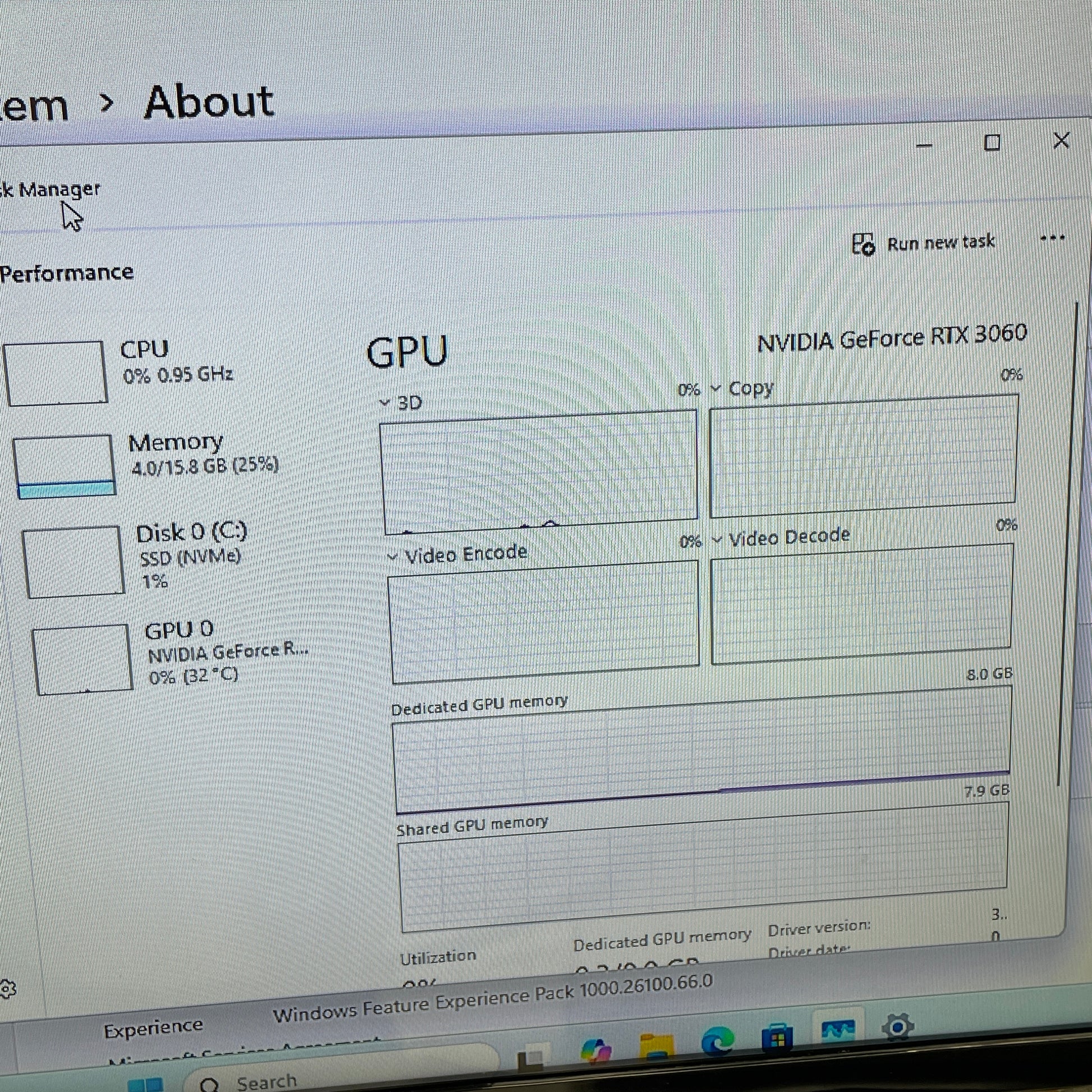Click 'NVIDIA GeForce RTX 3060' title text
This screenshot has width=1092, height=1092.
click(891, 338)
